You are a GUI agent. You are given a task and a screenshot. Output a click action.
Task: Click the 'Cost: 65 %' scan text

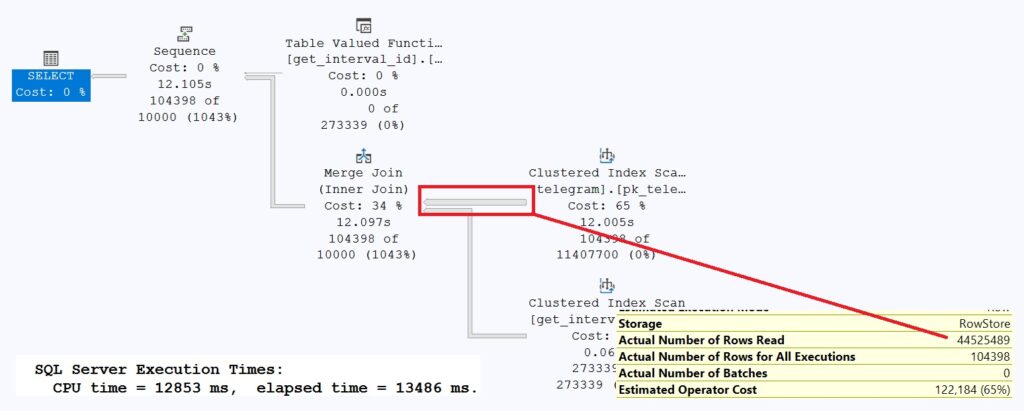607,206
